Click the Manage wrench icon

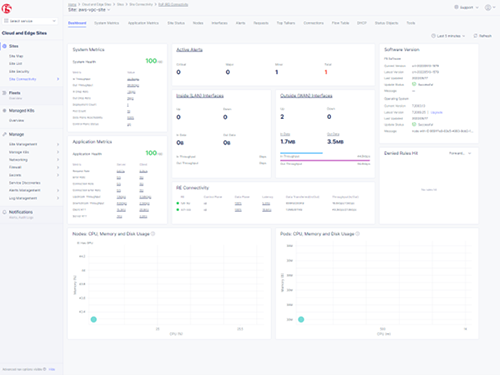tap(5, 134)
